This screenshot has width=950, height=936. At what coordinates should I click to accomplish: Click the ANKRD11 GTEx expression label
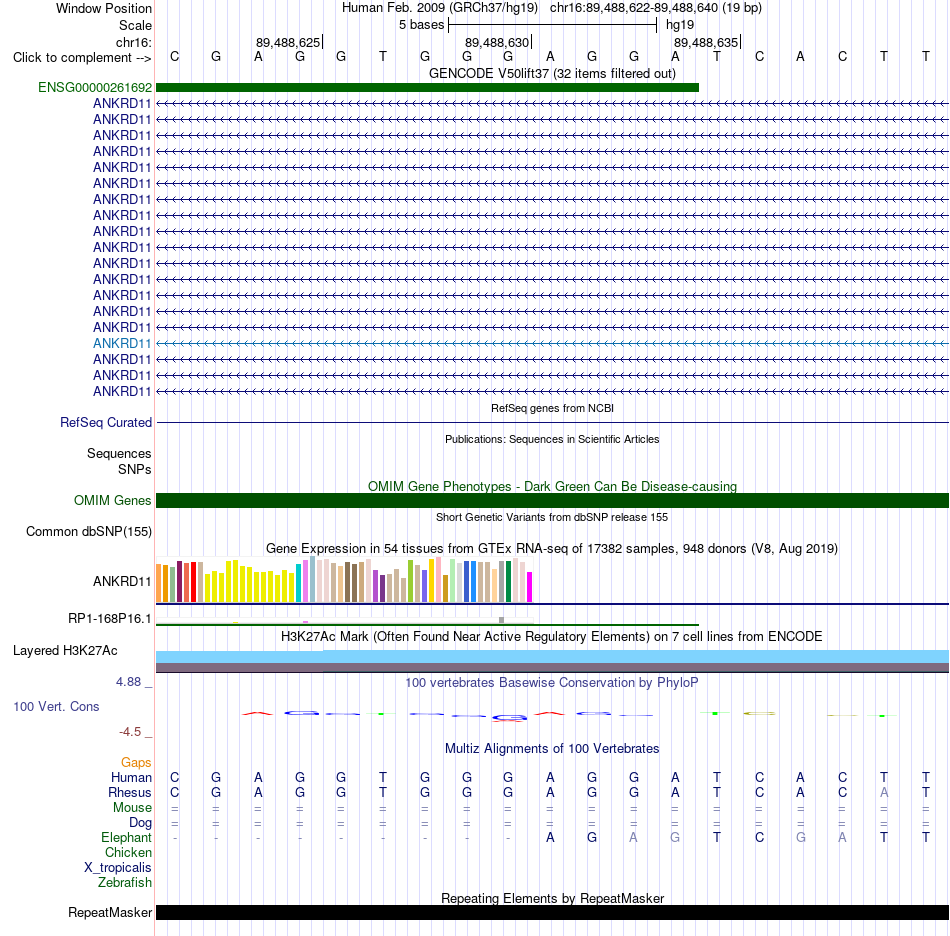(122, 582)
